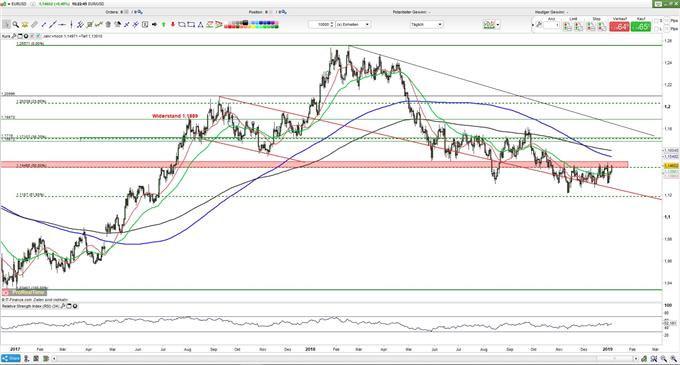Image resolution: width=680 pixels, height=365 pixels.
Task: Select the text box annotation tool
Action: click(x=145, y=25)
